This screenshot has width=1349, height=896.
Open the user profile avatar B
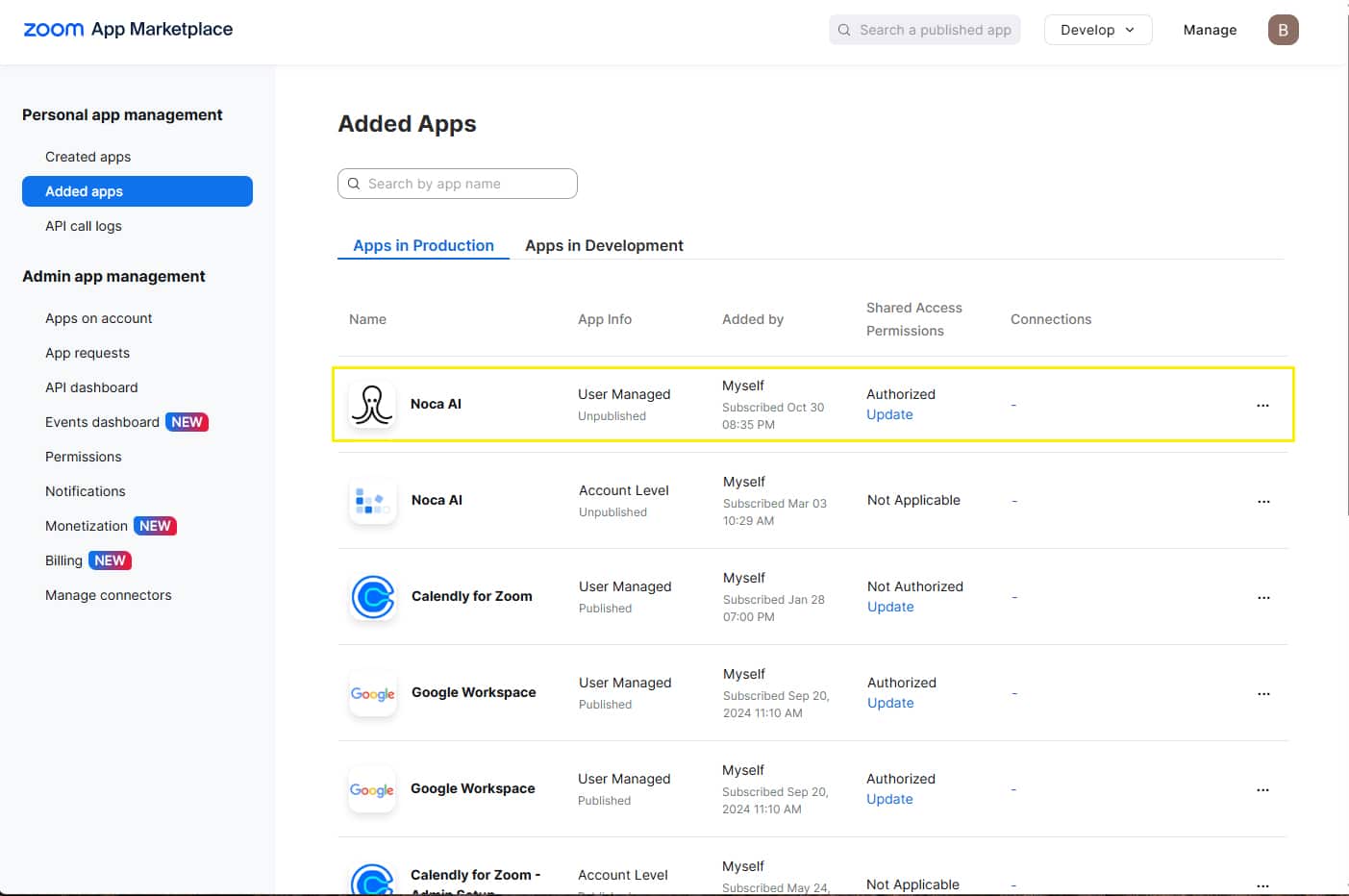coord(1283,30)
